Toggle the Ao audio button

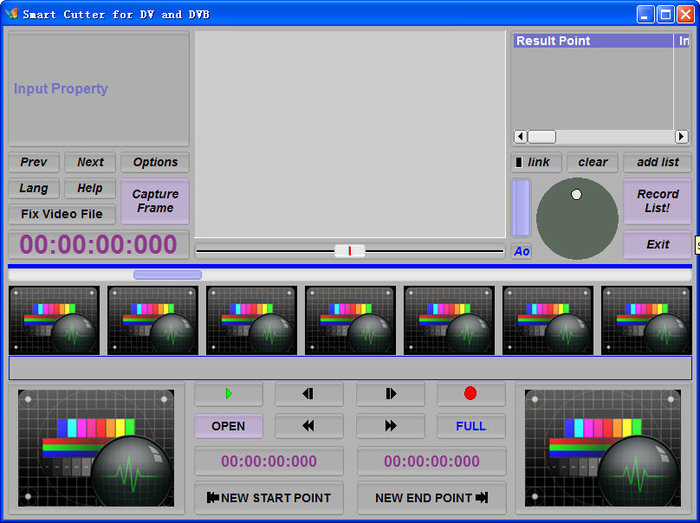pos(521,251)
